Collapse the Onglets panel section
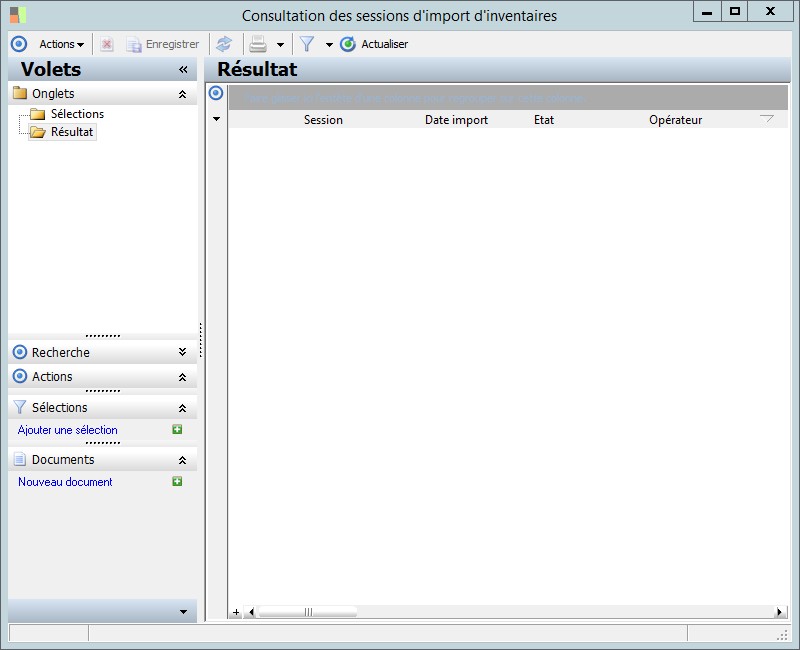This screenshot has width=800, height=650. 182,94
